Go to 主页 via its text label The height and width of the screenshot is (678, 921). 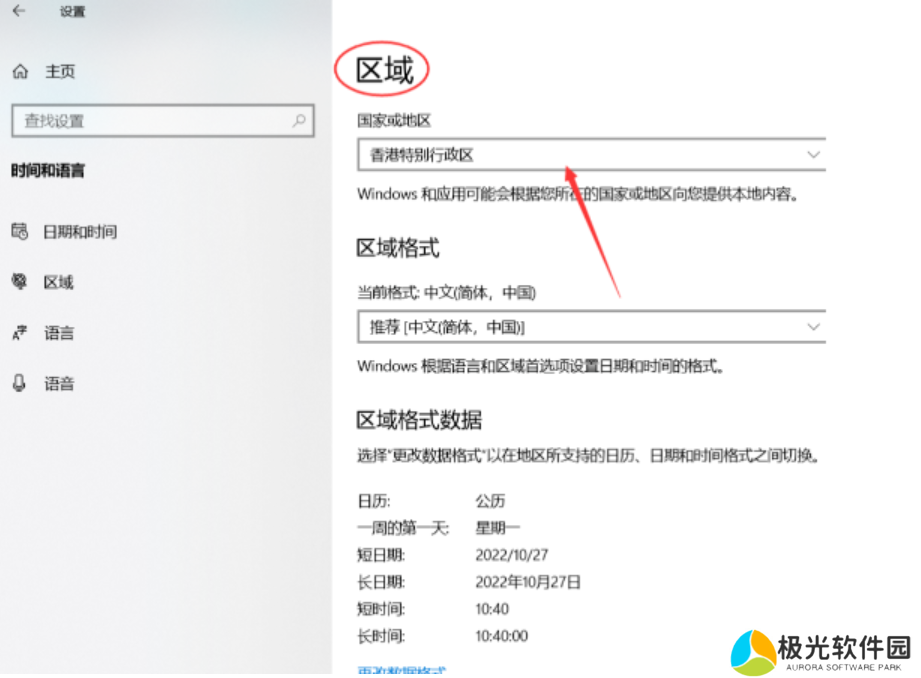click(60, 72)
